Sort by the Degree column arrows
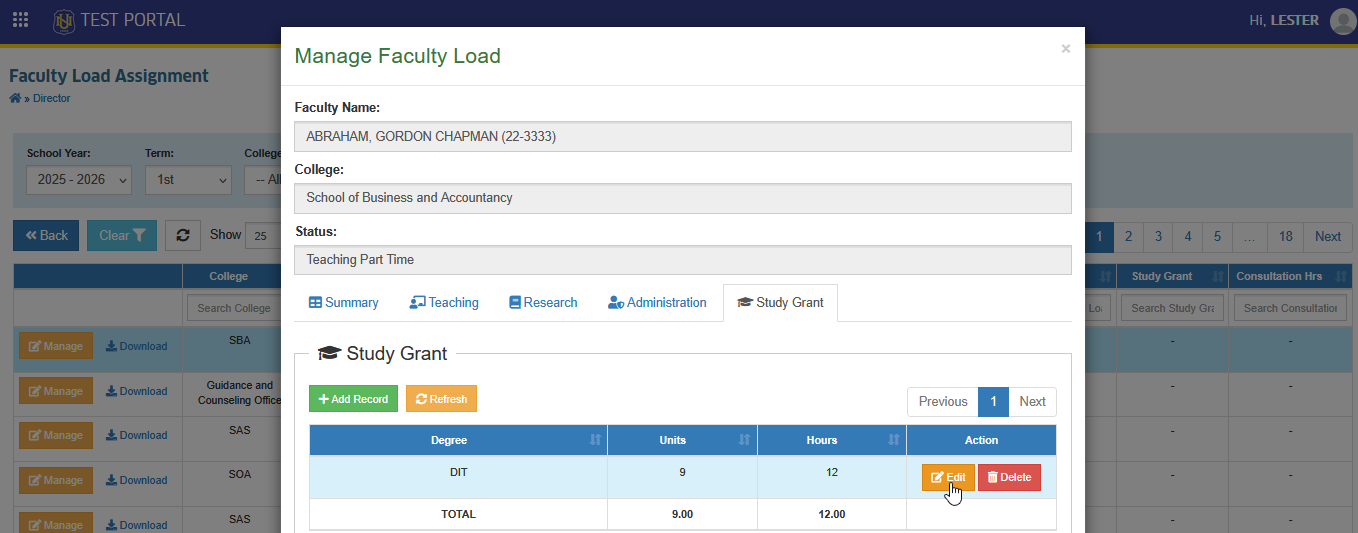The height and width of the screenshot is (533, 1358). 596,440
